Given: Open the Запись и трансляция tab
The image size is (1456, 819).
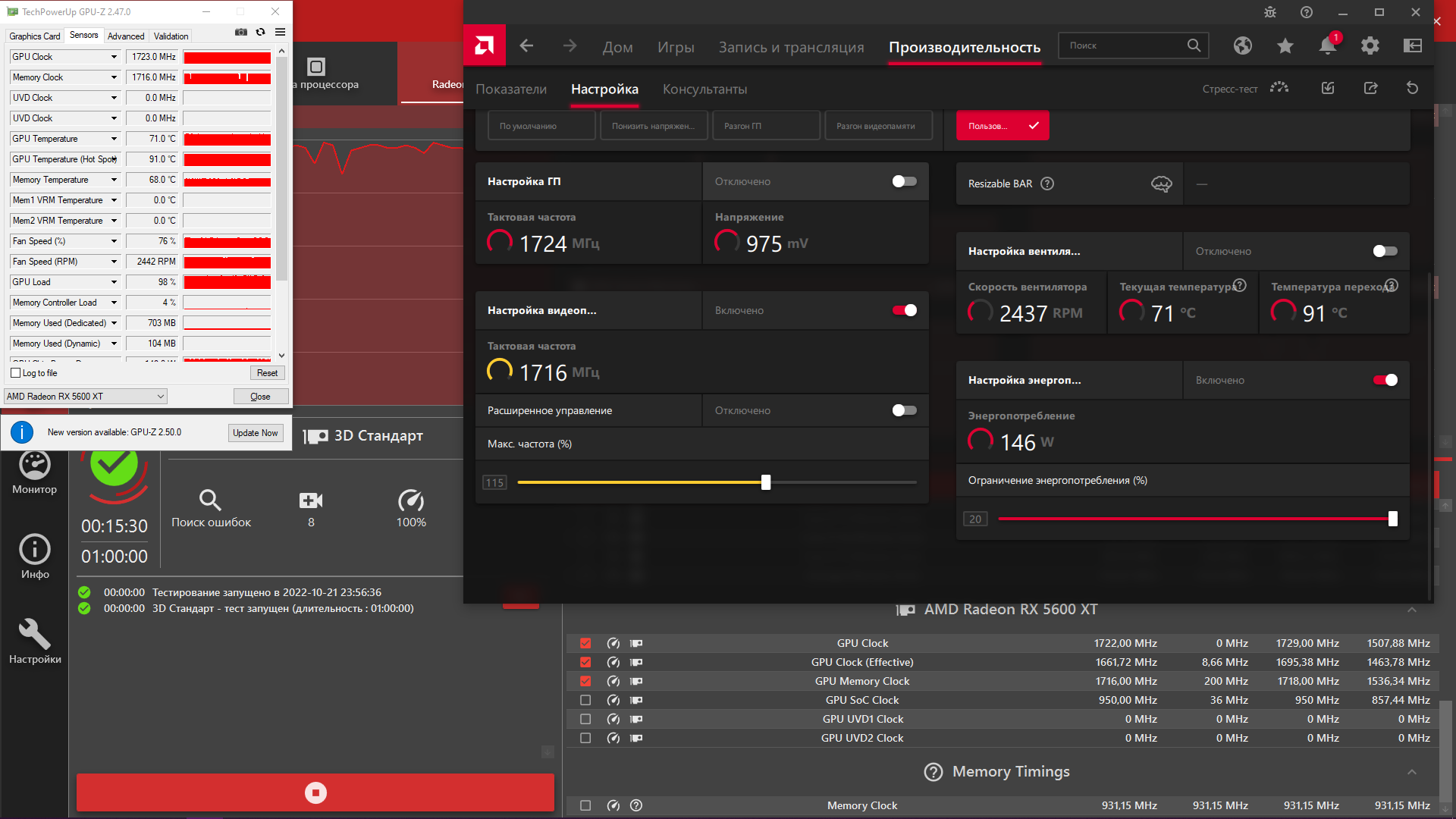Looking at the screenshot, I should click(791, 47).
